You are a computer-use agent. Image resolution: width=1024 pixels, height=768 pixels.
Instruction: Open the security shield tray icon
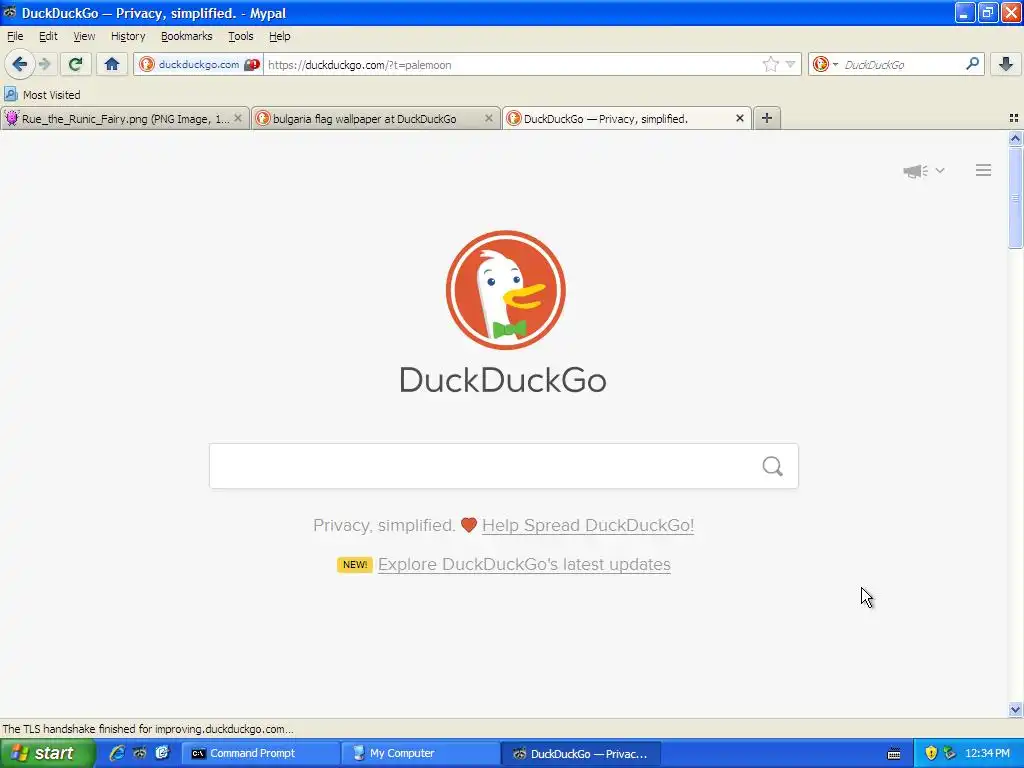tap(931, 753)
